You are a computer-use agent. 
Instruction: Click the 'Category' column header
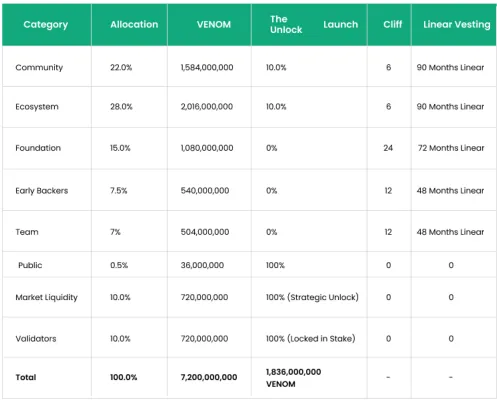[x=46, y=25]
